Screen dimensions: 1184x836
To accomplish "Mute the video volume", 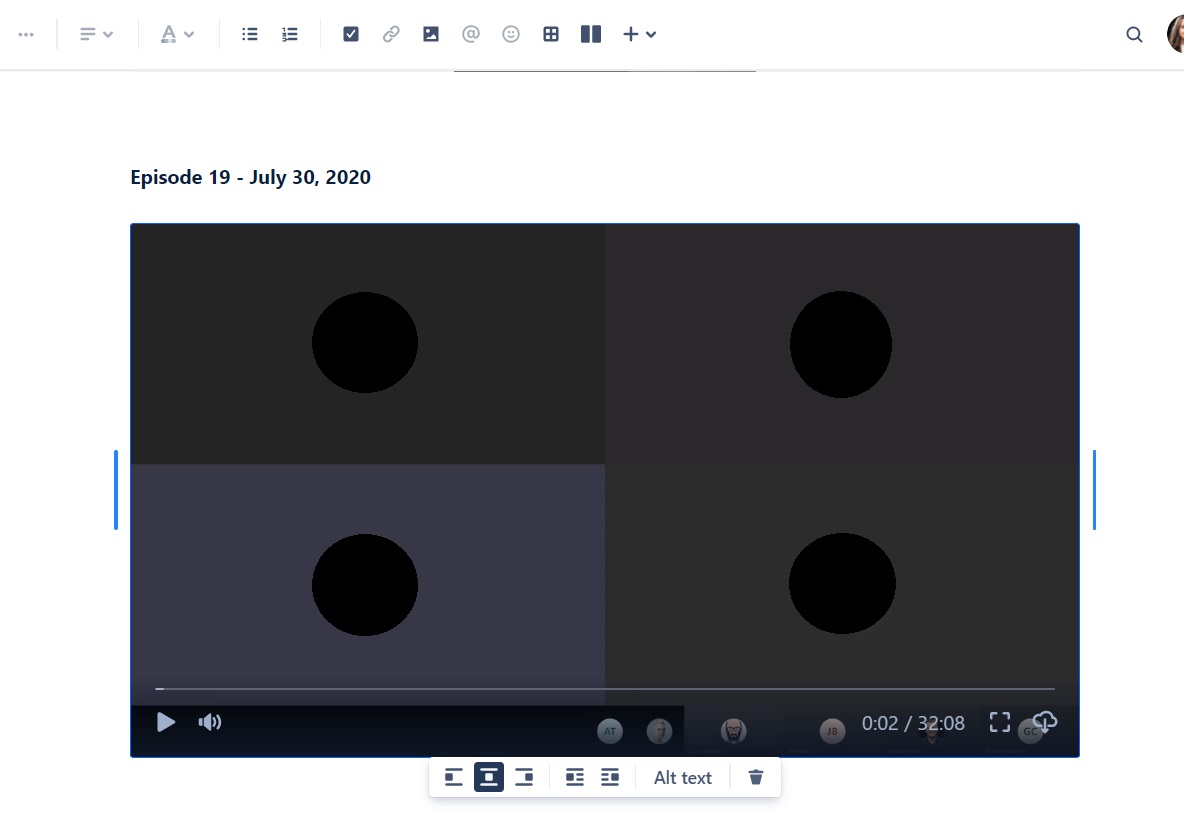I will pos(209,723).
